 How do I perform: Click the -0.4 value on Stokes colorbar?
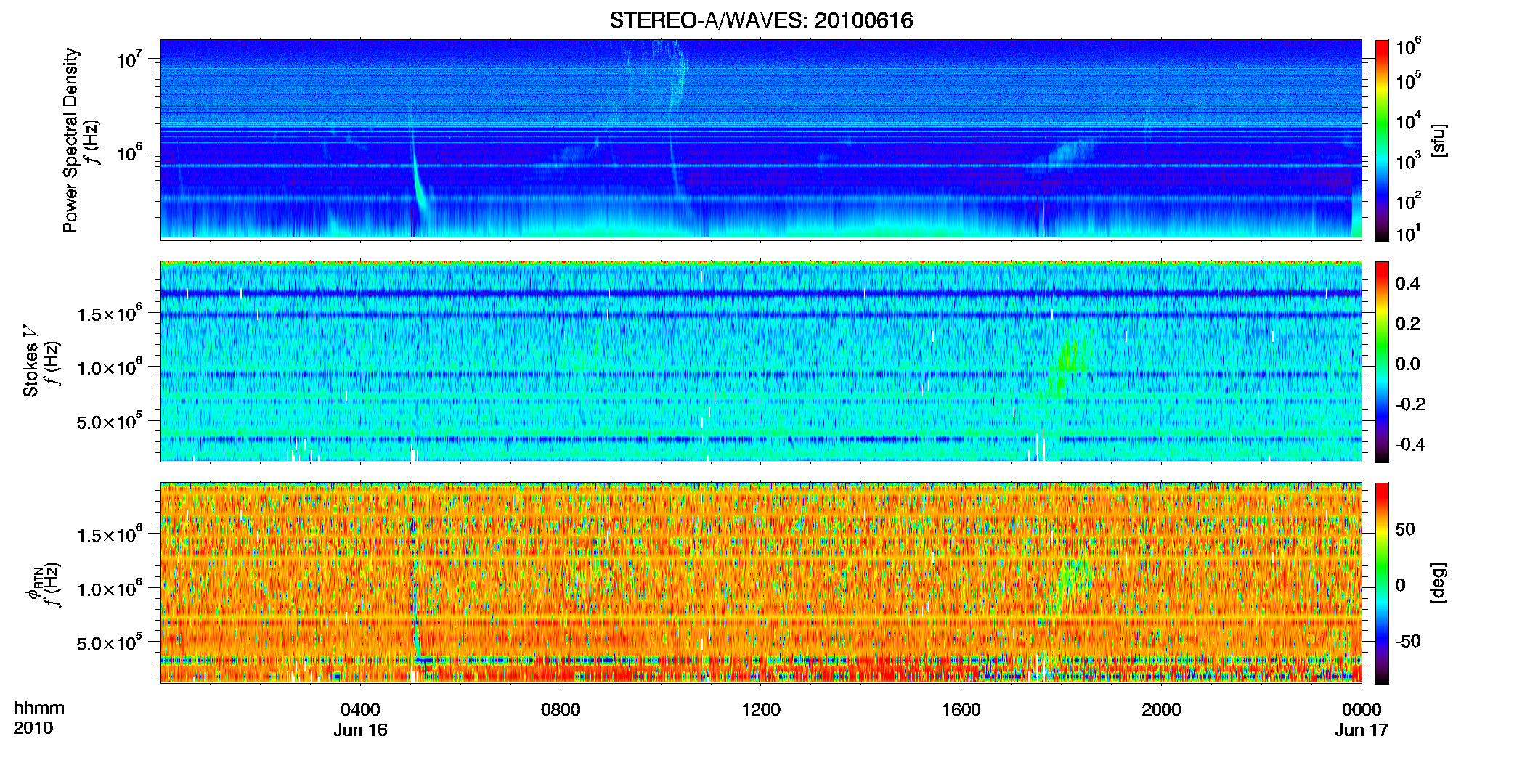click(x=1409, y=444)
